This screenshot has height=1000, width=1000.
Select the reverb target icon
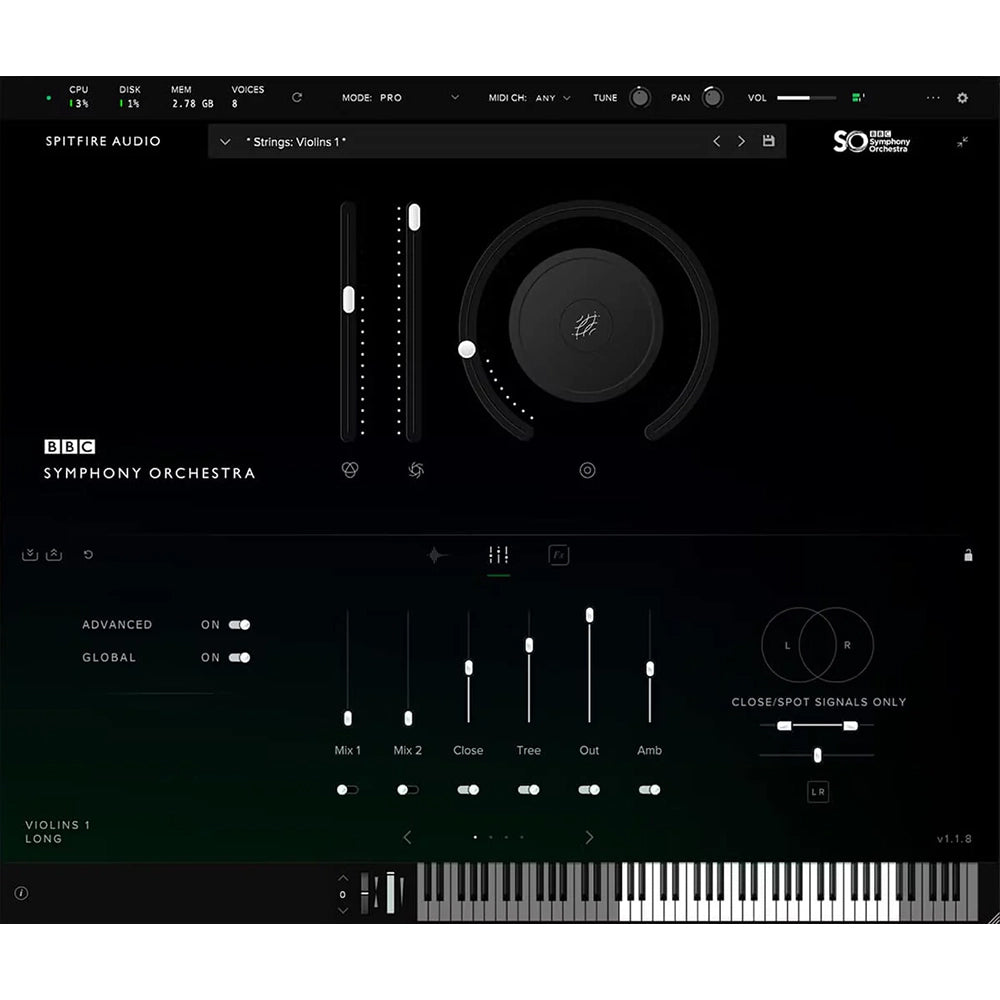click(x=587, y=470)
